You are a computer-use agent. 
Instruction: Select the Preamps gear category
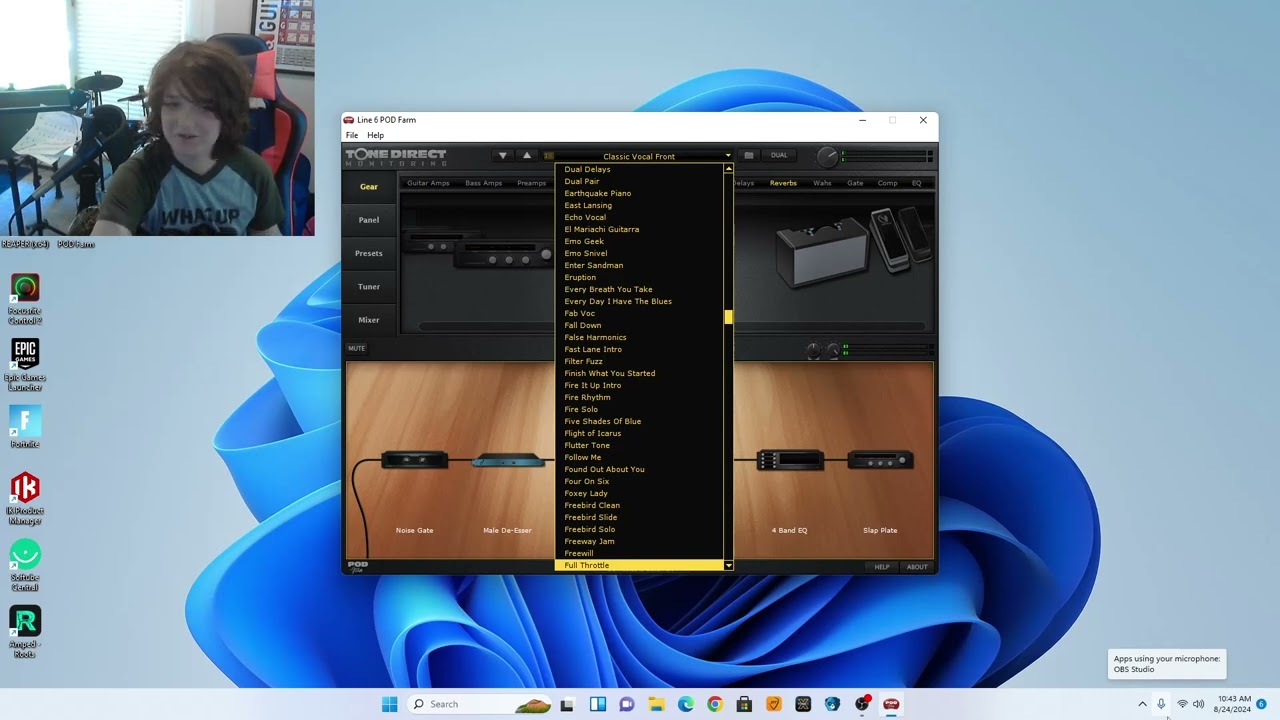click(x=532, y=183)
